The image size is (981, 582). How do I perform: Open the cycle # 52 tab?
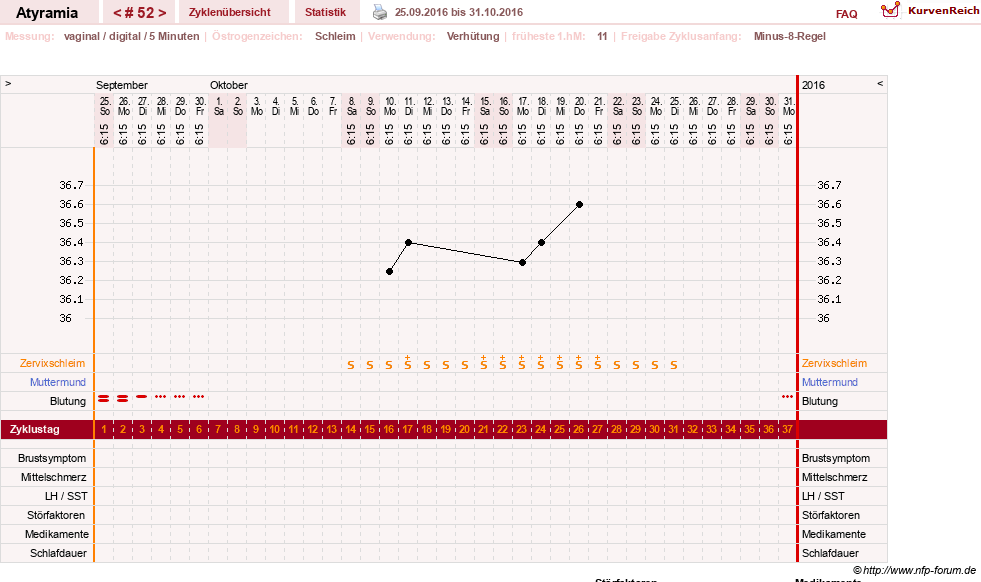pyautogui.click(x=140, y=13)
